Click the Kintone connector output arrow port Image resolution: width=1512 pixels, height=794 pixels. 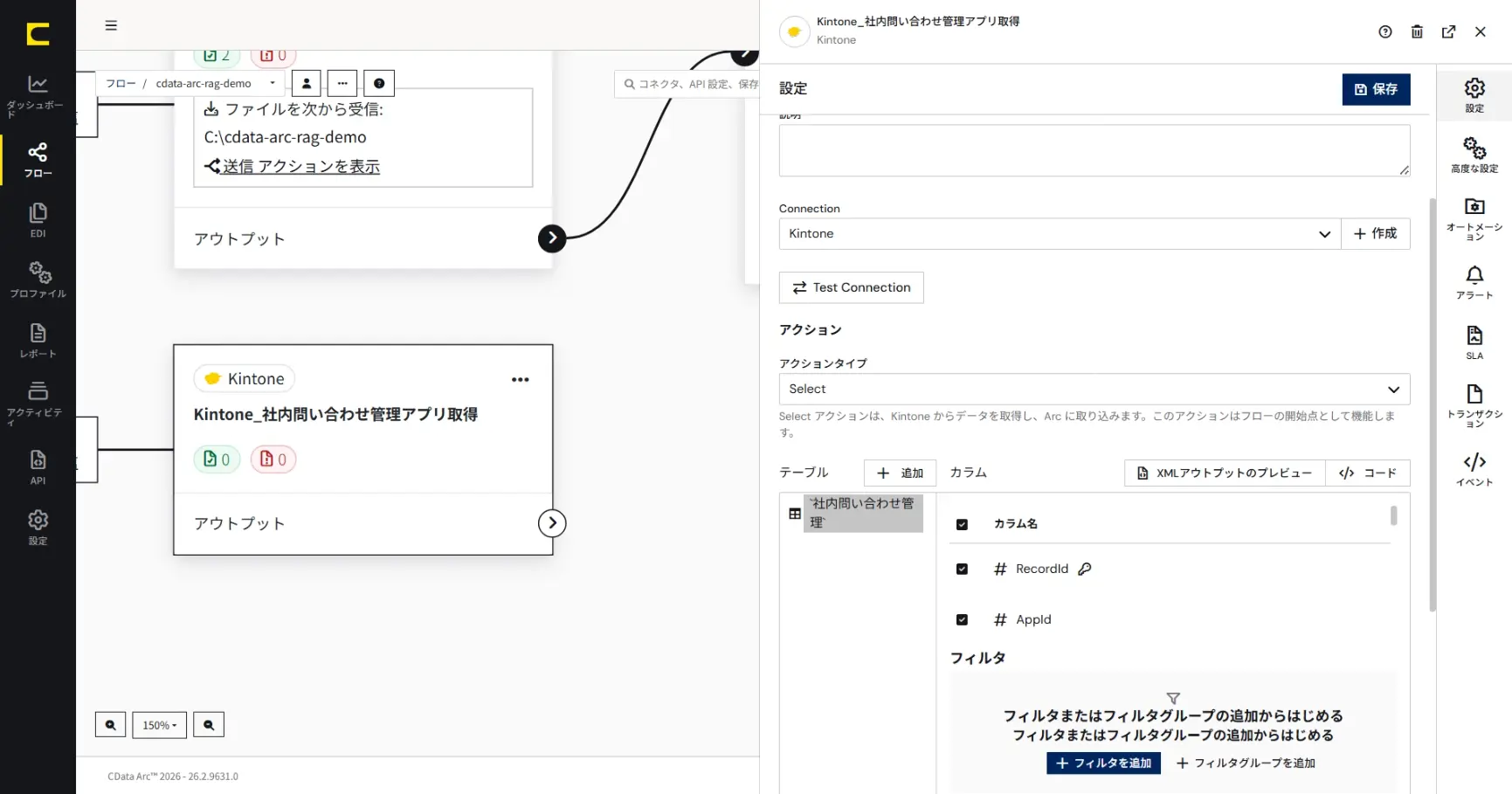click(x=552, y=523)
